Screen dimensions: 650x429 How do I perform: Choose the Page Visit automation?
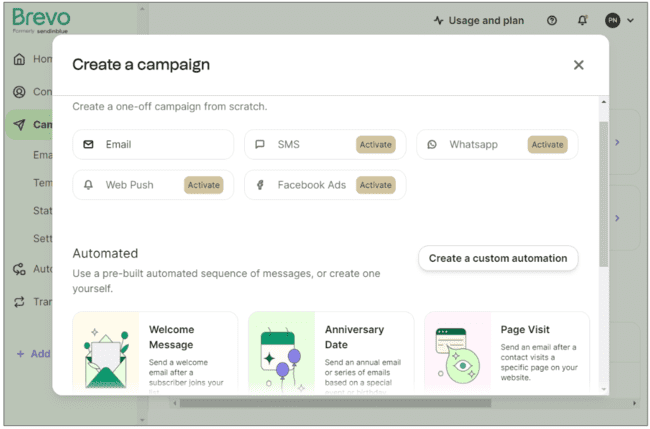[507, 352]
